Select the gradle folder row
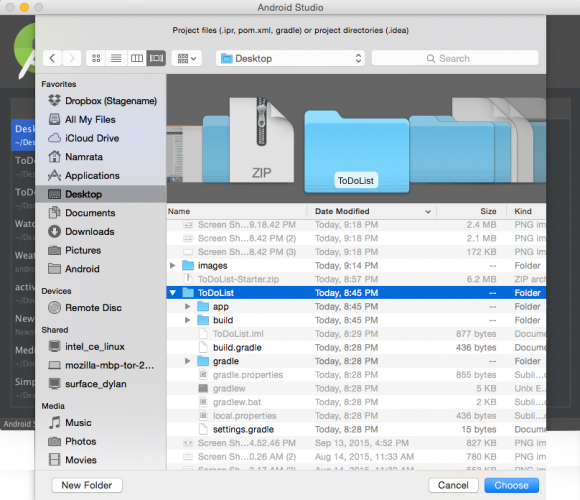This screenshot has width=580, height=500. (356, 361)
